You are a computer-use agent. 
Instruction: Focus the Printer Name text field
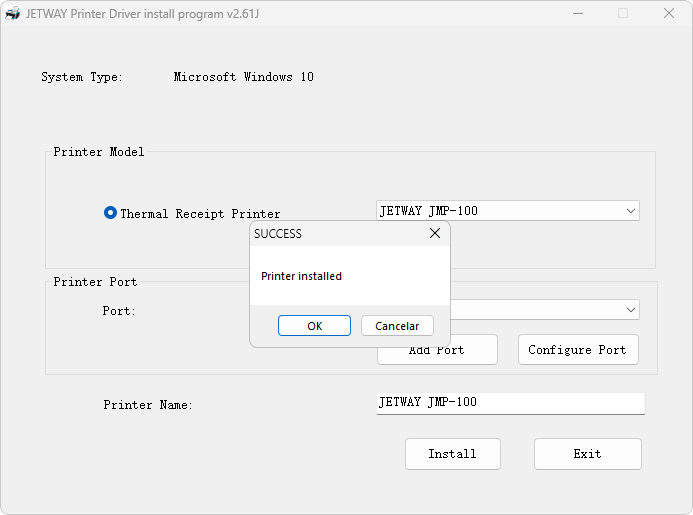click(x=510, y=403)
